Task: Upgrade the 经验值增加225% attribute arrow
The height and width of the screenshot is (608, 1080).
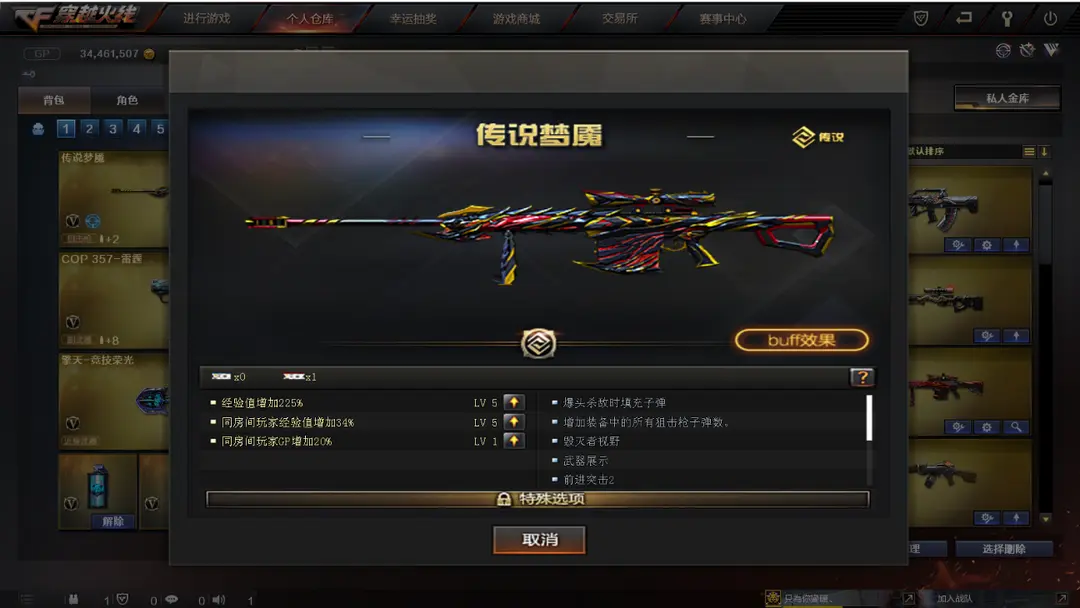Action: [514, 402]
